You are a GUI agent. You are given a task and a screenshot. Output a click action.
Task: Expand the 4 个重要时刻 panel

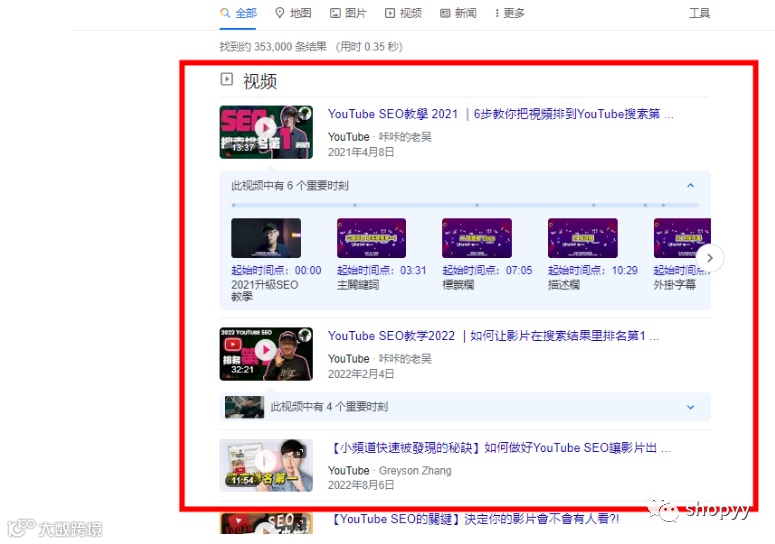[x=690, y=407]
